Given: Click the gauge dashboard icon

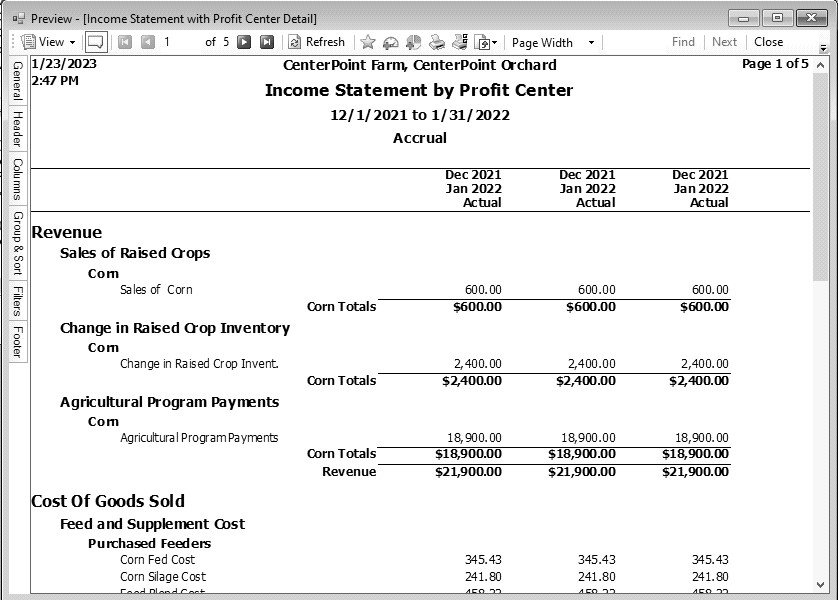Looking at the screenshot, I should coord(390,42).
